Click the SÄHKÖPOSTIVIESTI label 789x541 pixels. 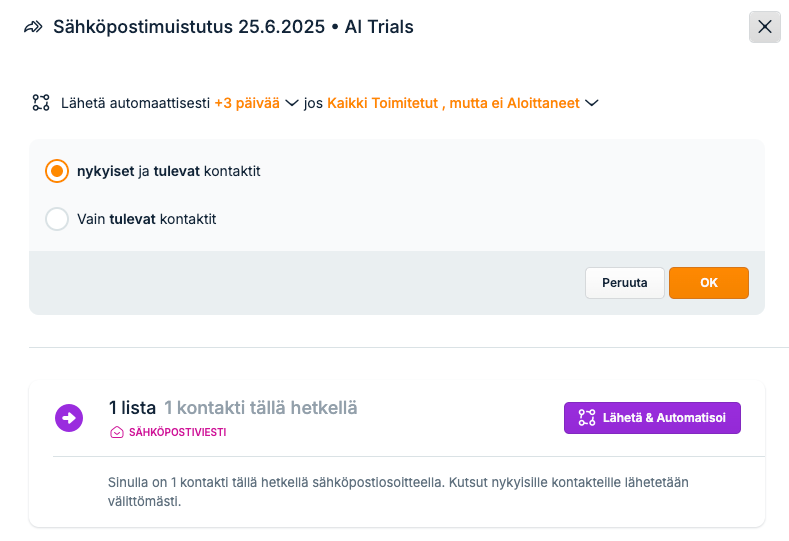click(x=178, y=432)
